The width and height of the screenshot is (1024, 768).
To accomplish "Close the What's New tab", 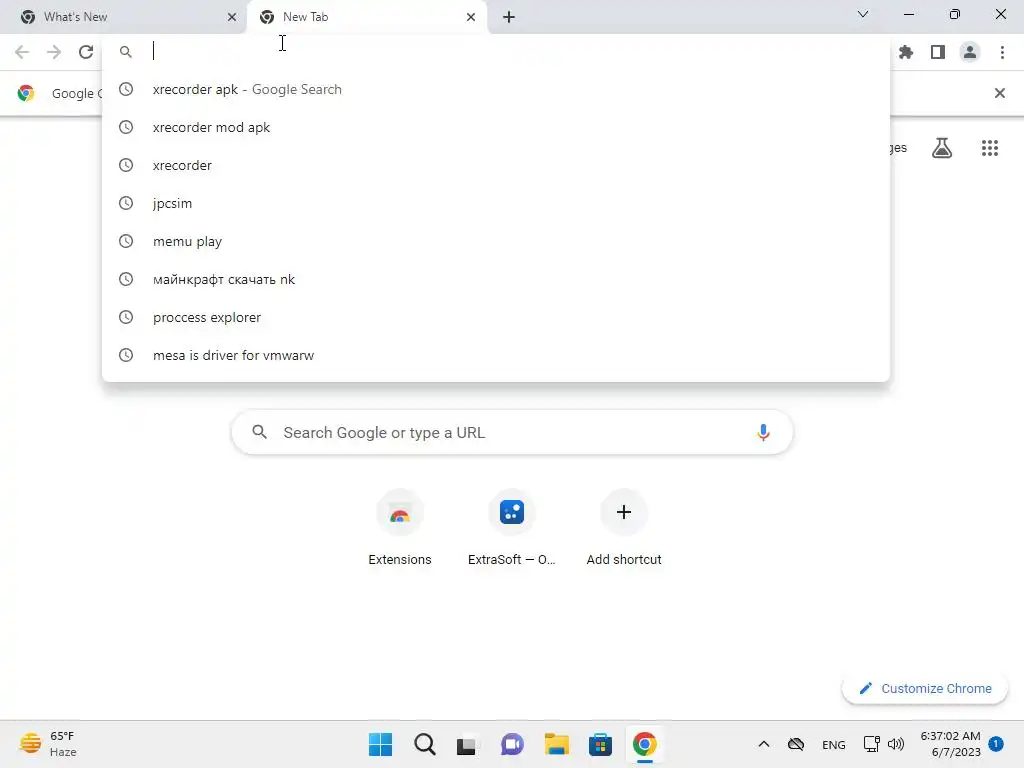I will pyautogui.click(x=232, y=18).
